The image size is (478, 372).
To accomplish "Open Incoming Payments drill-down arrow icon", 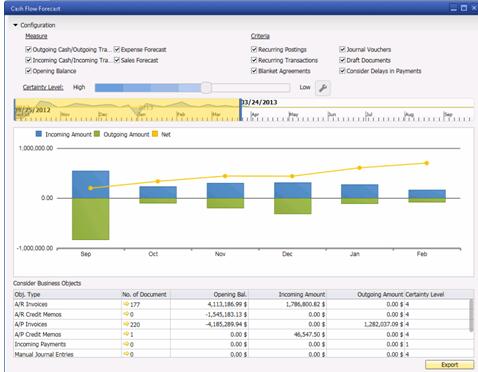I will click(x=126, y=344).
